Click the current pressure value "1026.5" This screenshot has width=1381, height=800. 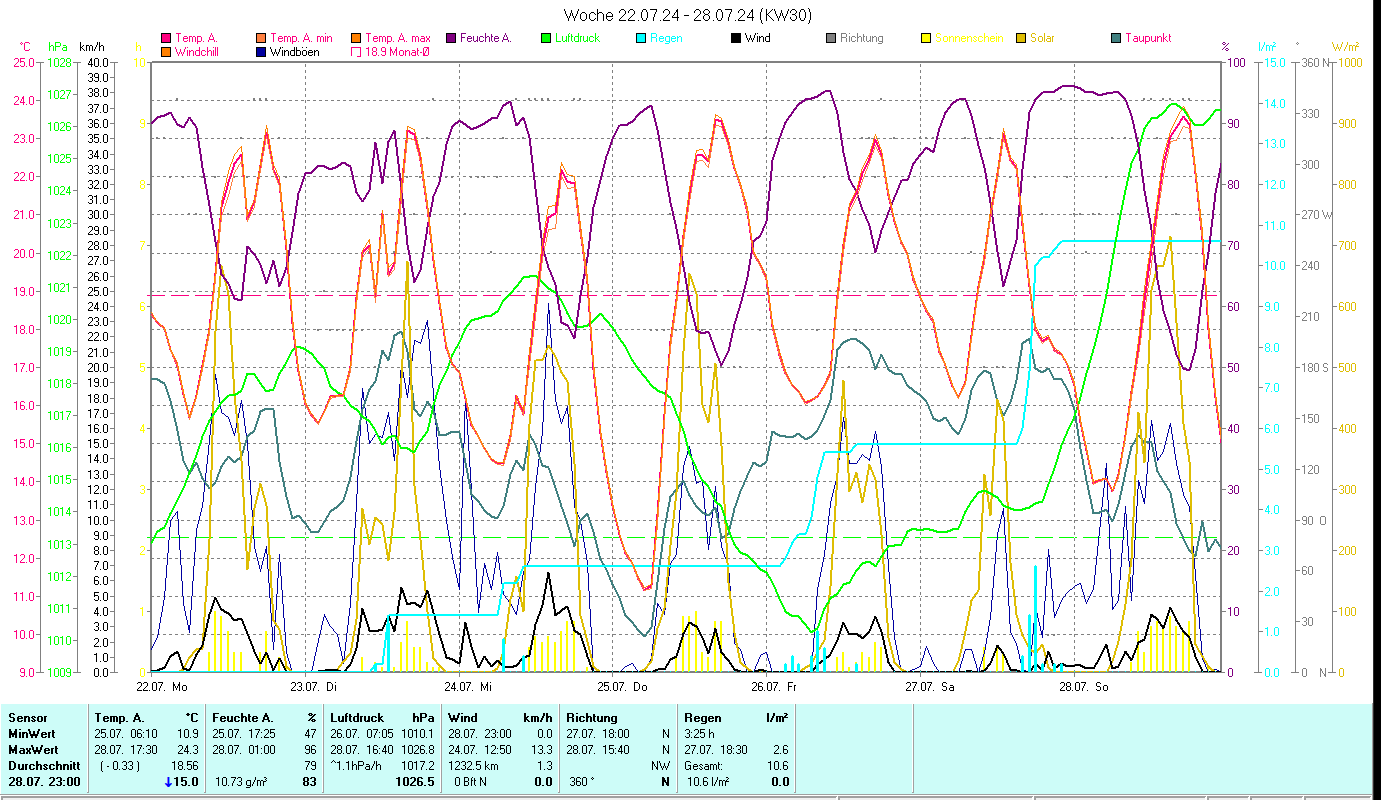click(415, 782)
